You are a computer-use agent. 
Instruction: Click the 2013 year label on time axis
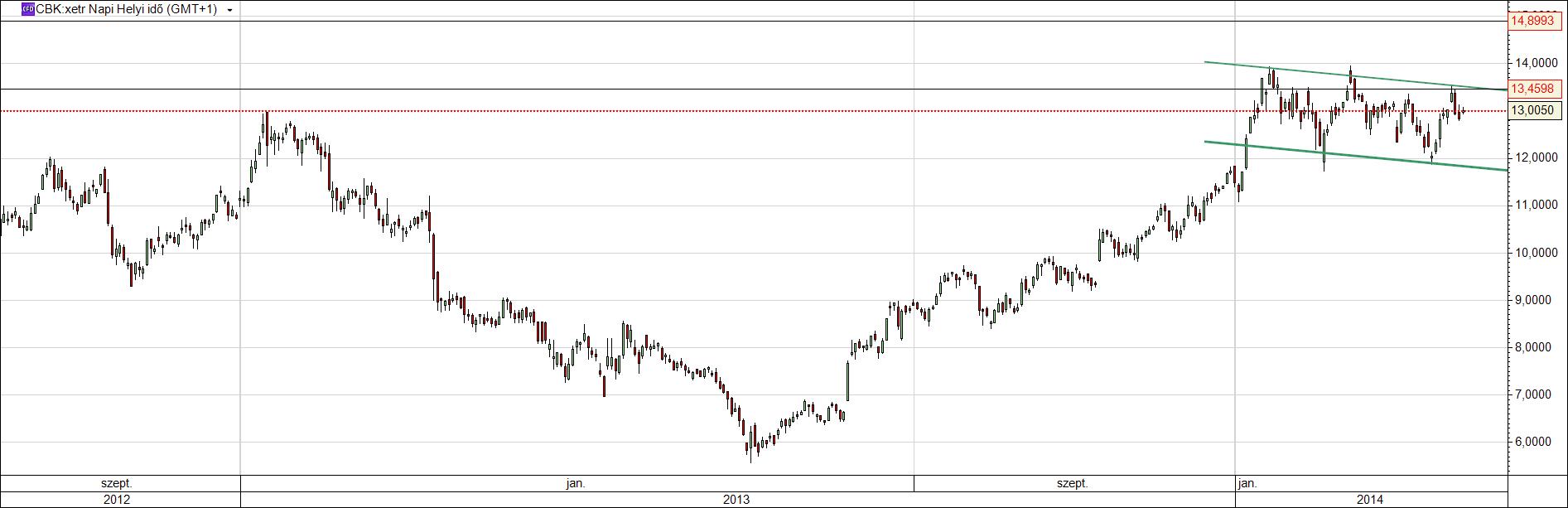pos(736,499)
